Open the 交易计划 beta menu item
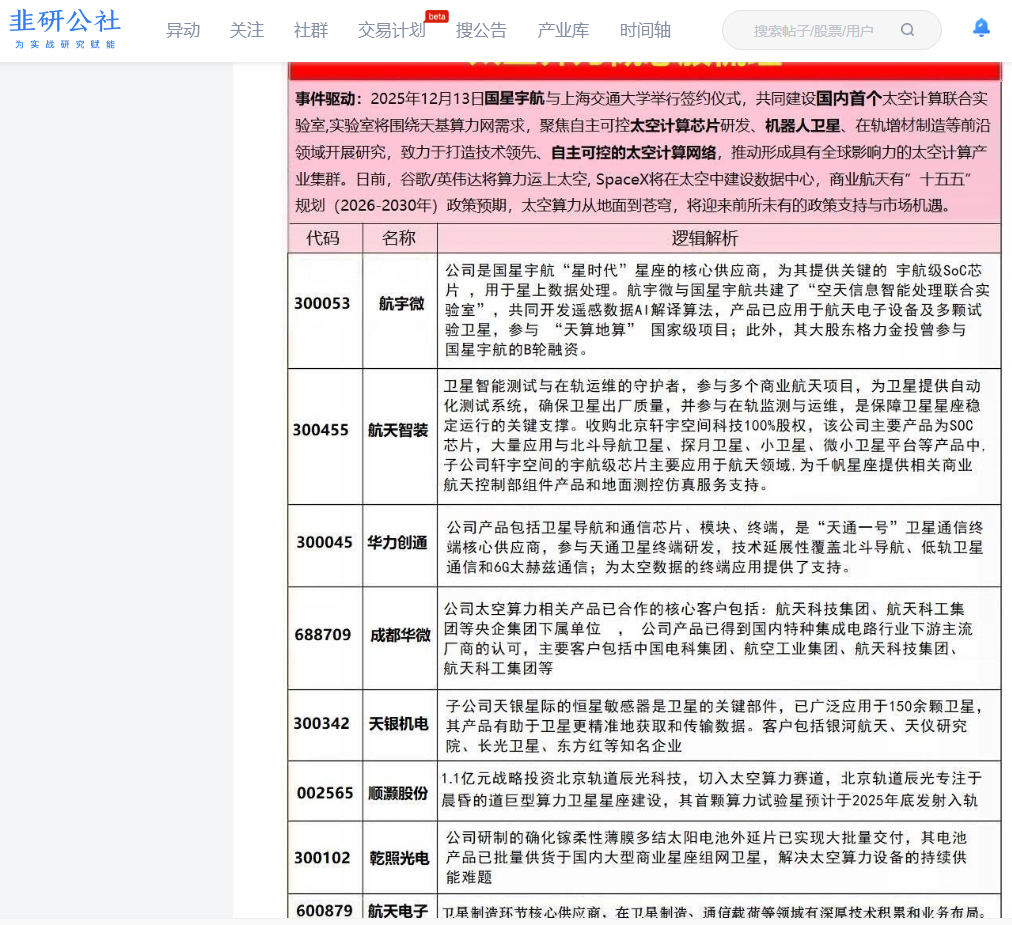The height and width of the screenshot is (925, 1012). (392, 30)
